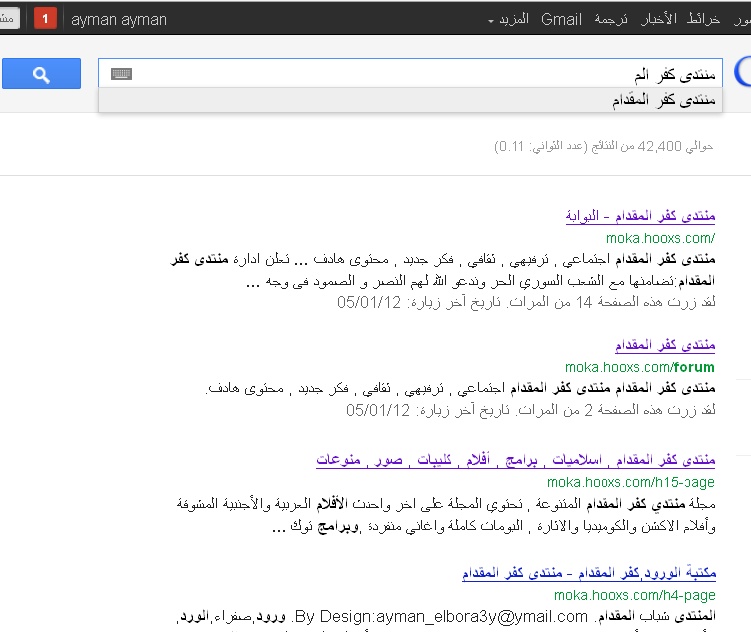Open result listing اسلاميات, برامج, أفلام, كليبات
Screen dimensions: 751x632
pyautogui.click(x=515, y=460)
